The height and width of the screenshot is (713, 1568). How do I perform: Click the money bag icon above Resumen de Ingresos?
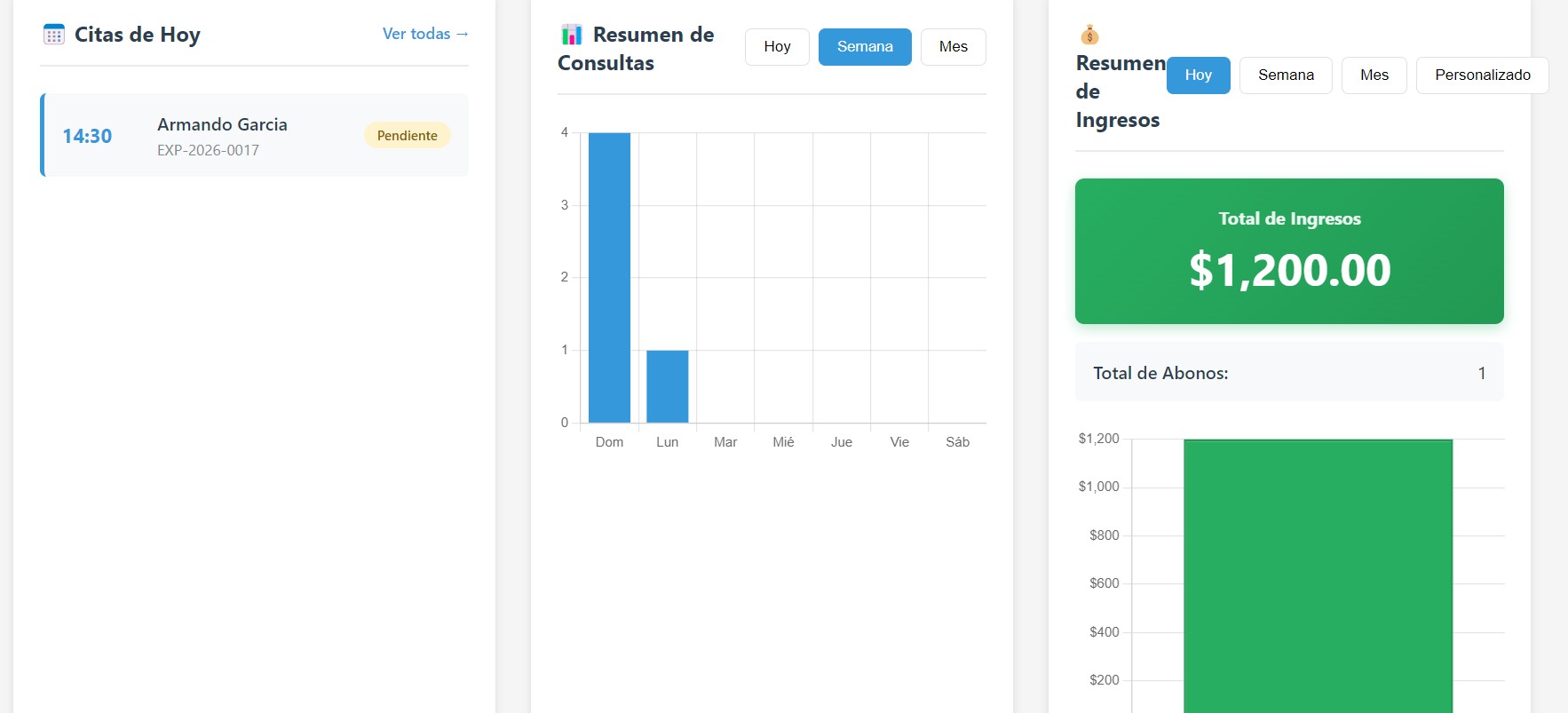pyautogui.click(x=1089, y=35)
